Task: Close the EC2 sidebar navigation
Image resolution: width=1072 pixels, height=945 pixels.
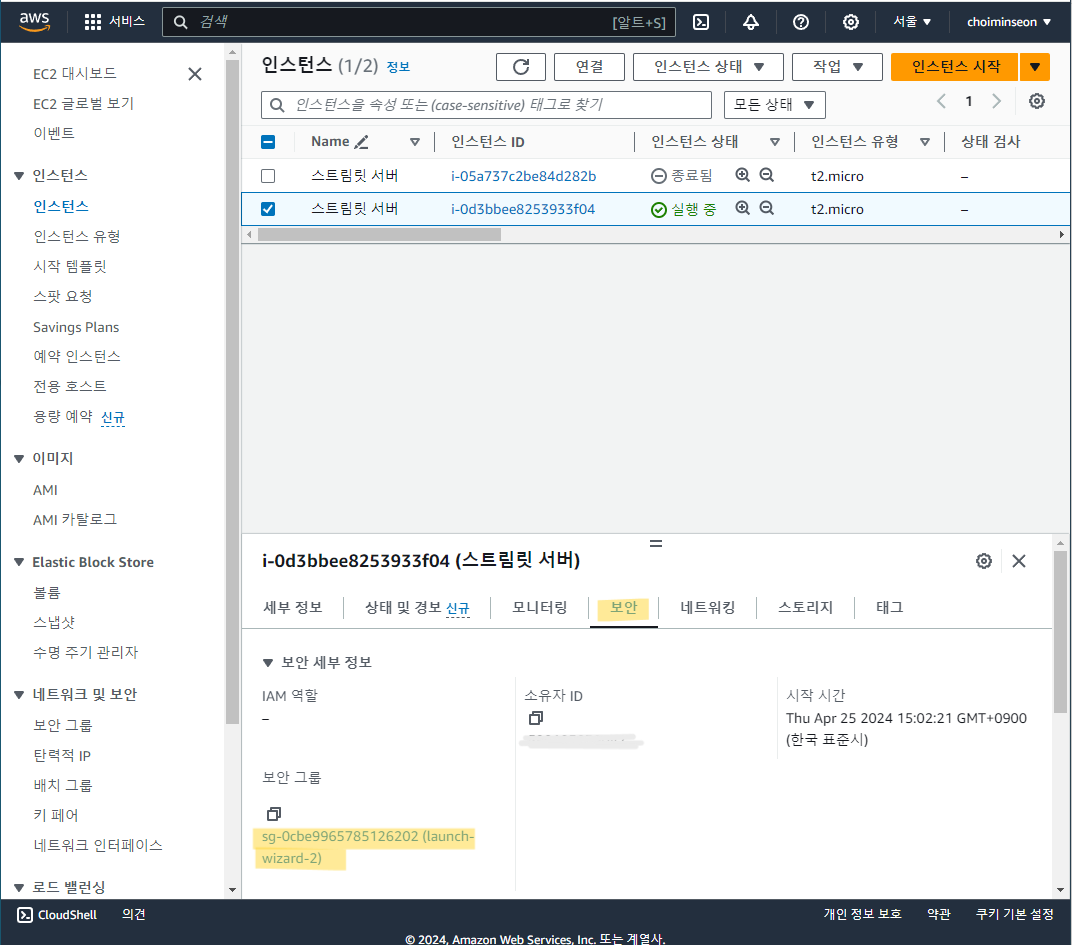Action: [195, 74]
